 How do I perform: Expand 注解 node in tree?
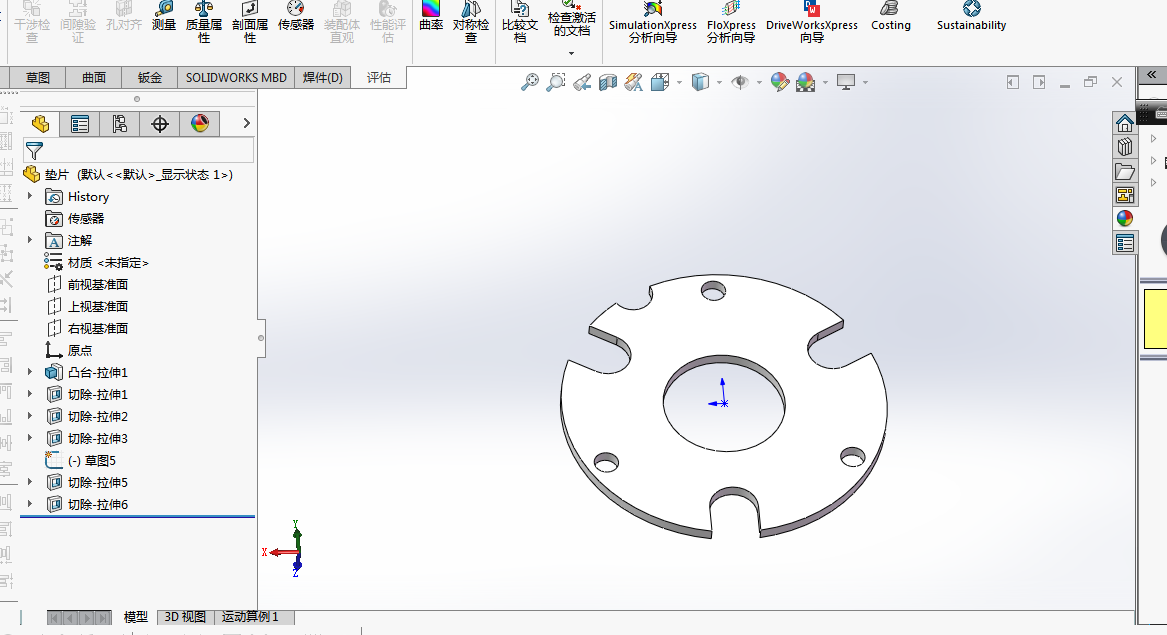pyautogui.click(x=30, y=240)
